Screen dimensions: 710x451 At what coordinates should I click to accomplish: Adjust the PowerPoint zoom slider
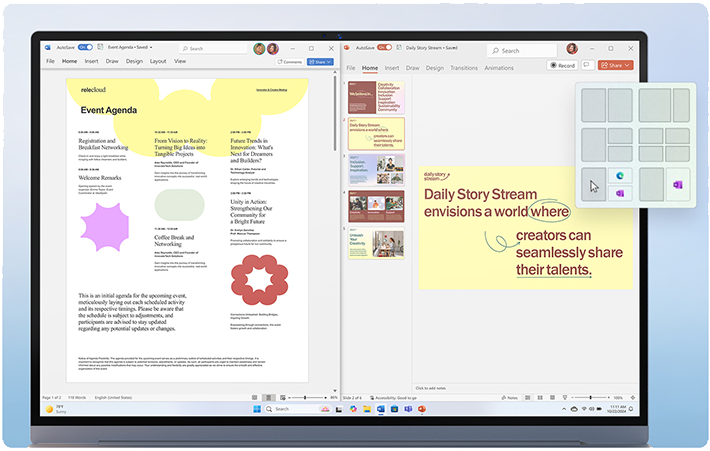(x=590, y=398)
